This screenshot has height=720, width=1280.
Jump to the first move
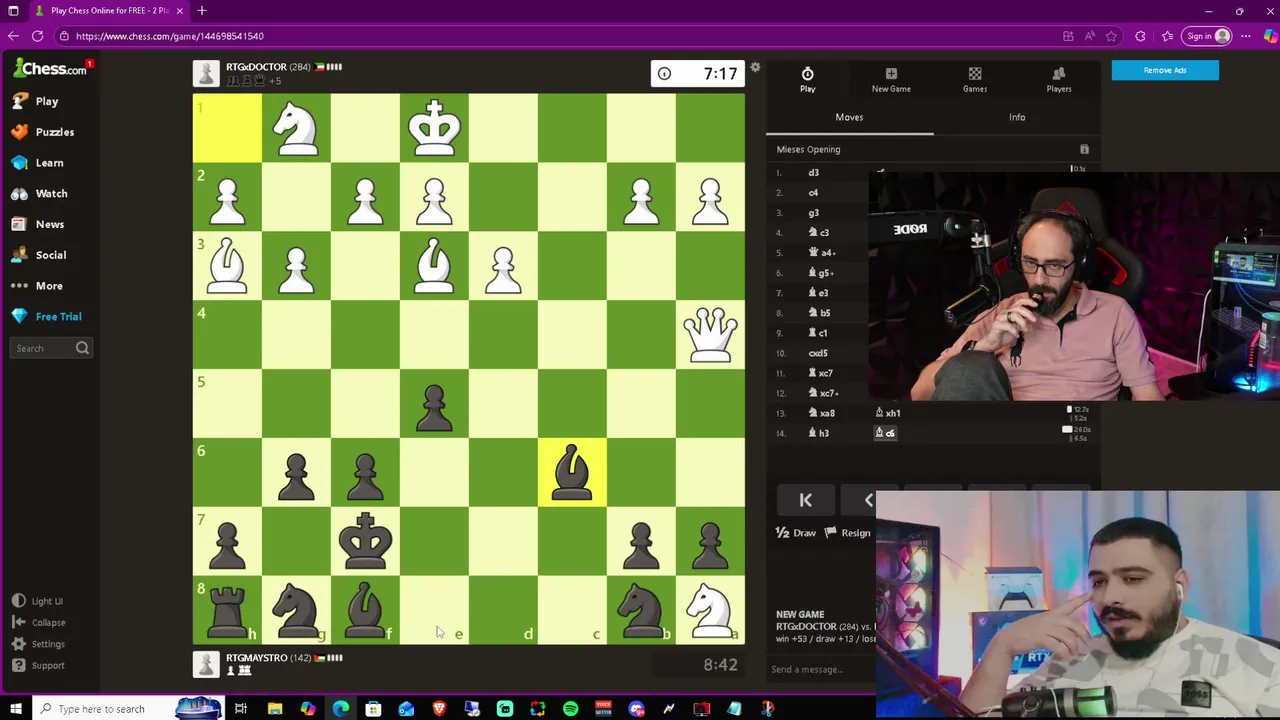tap(806, 500)
